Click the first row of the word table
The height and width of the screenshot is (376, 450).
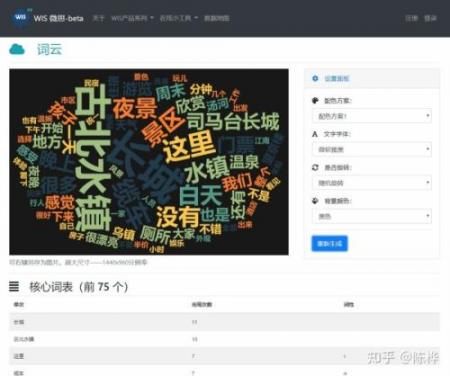224,322
